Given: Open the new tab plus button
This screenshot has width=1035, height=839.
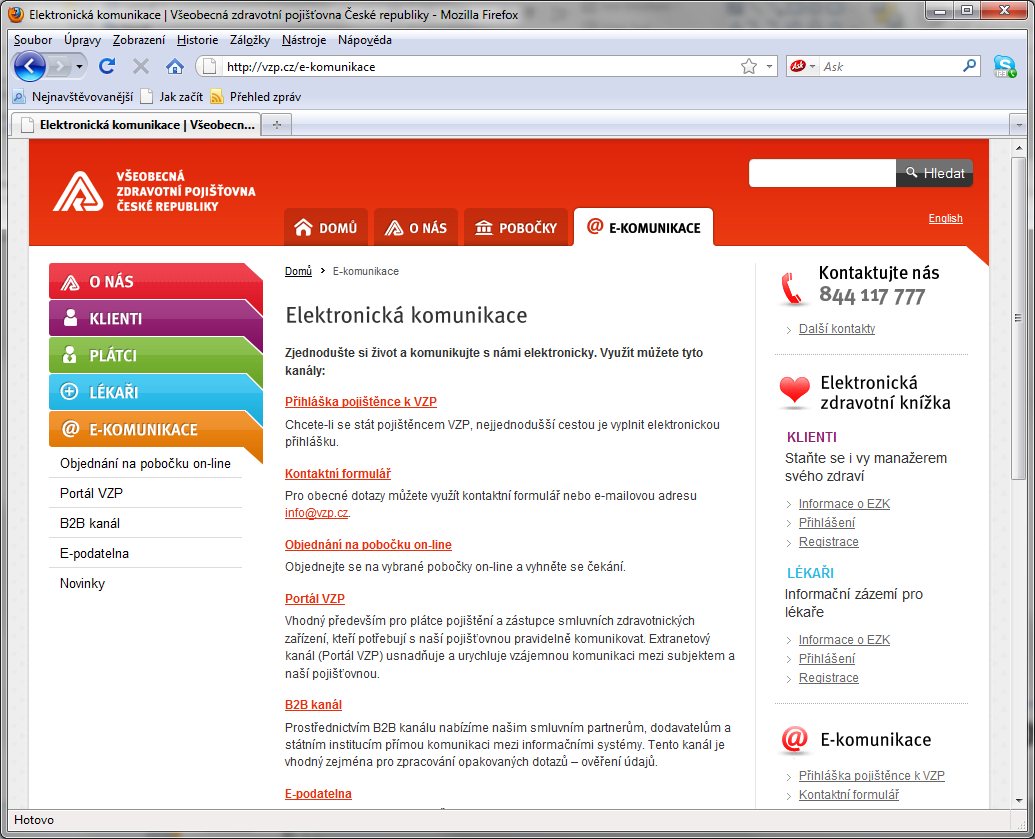Looking at the screenshot, I should (277, 124).
